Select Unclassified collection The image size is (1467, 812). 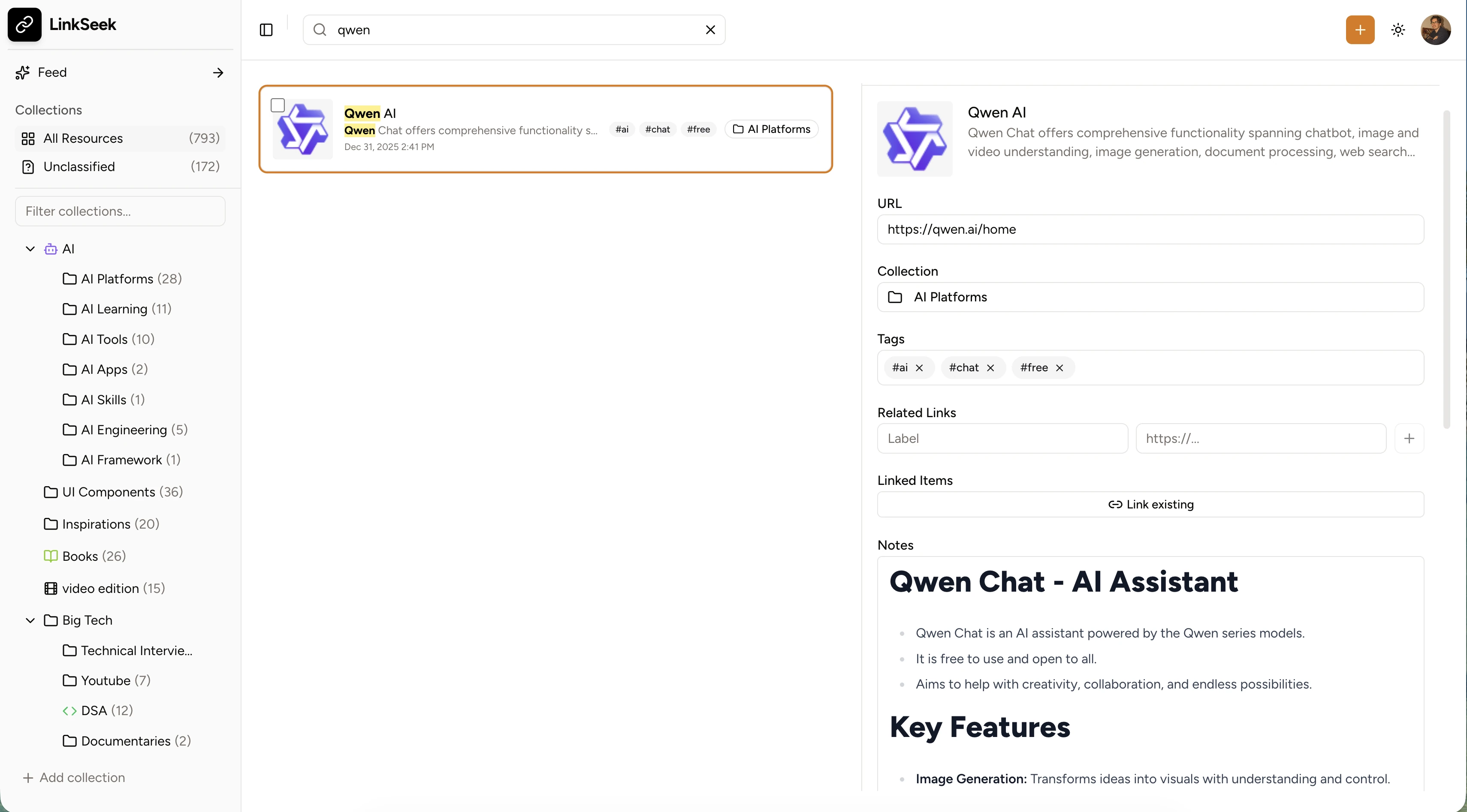coord(120,166)
